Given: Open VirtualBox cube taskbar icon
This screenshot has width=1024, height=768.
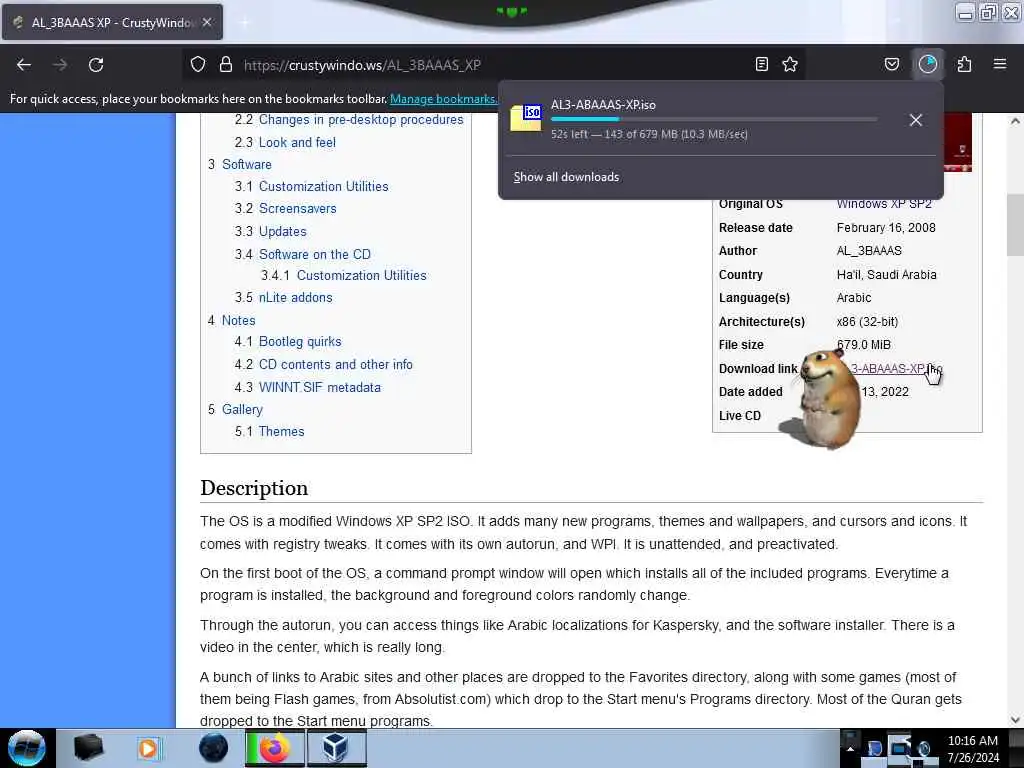Looking at the screenshot, I should coord(336,748).
